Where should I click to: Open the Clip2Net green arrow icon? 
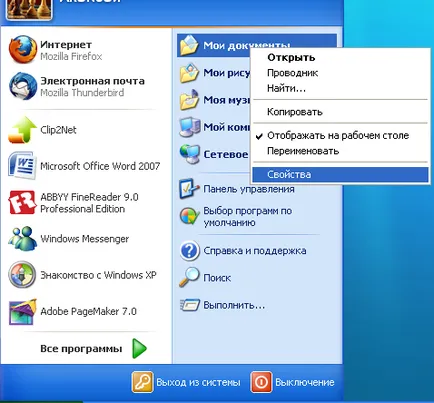tap(22, 130)
